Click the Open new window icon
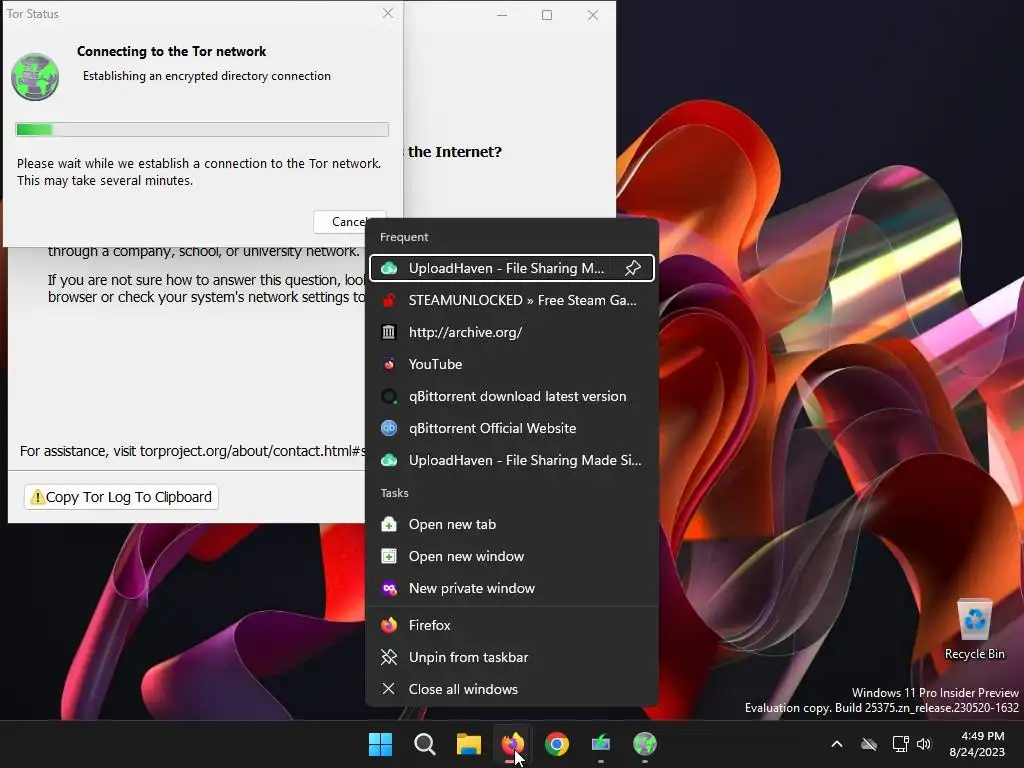The image size is (1024, 768). click(389, 556)
